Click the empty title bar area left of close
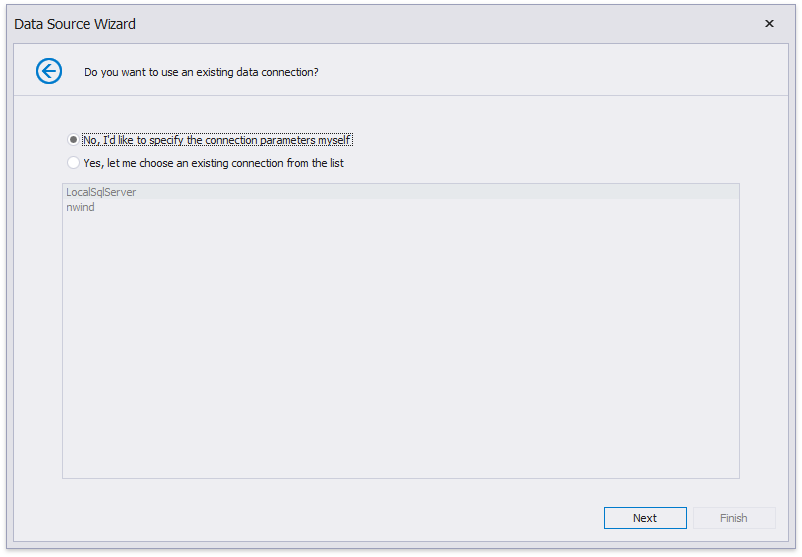 point(450,24)
